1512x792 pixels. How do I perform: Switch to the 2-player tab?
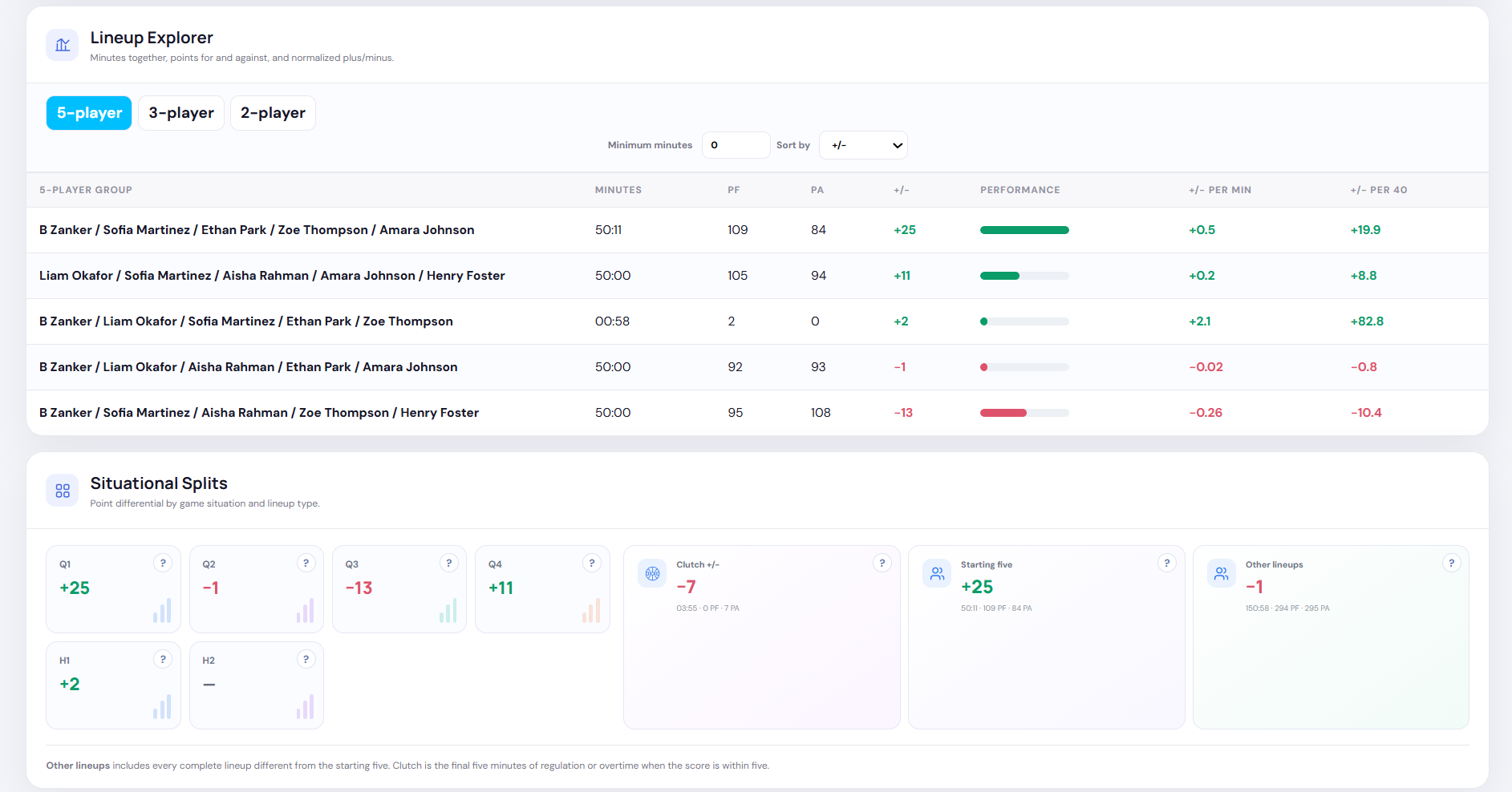pyautogui.click(x=273, y=113)
